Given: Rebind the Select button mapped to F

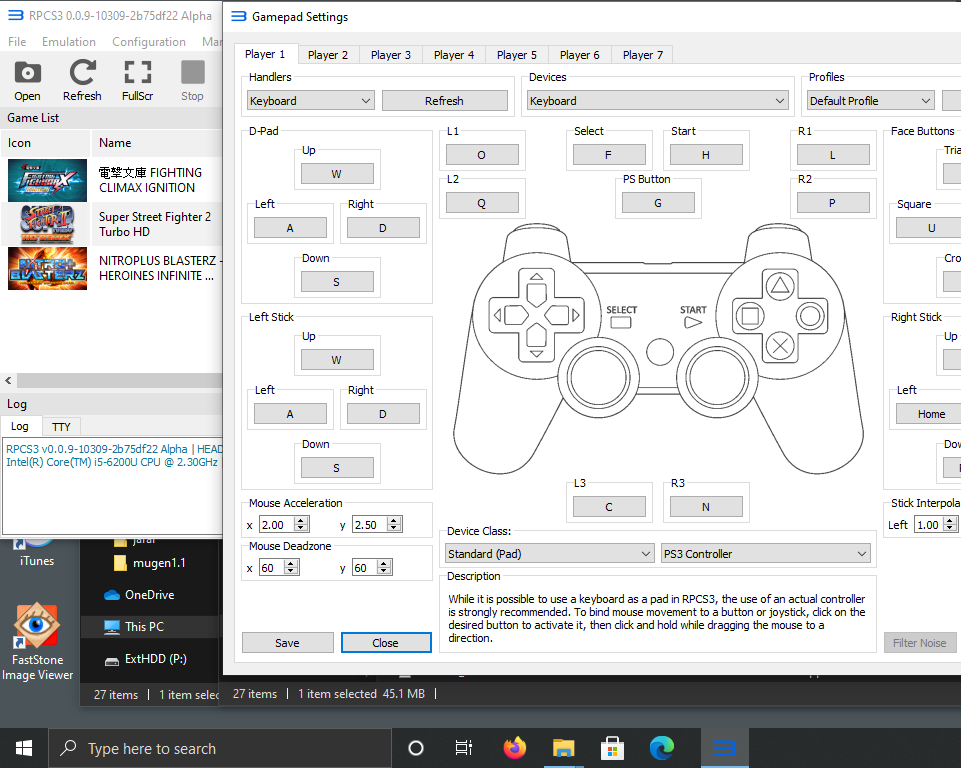Looking at the screenshot, I should tap(609, 154).
